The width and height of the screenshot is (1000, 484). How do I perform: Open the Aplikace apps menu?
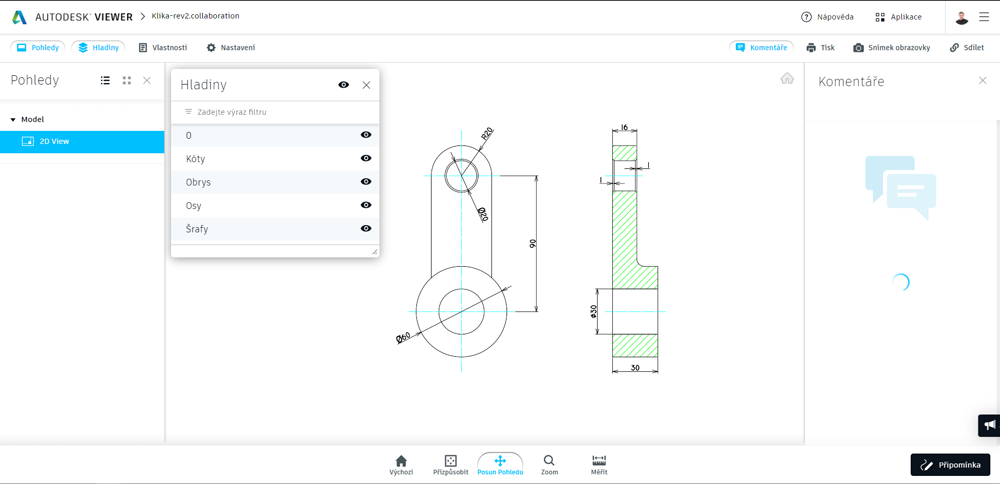tap(898, 17)
